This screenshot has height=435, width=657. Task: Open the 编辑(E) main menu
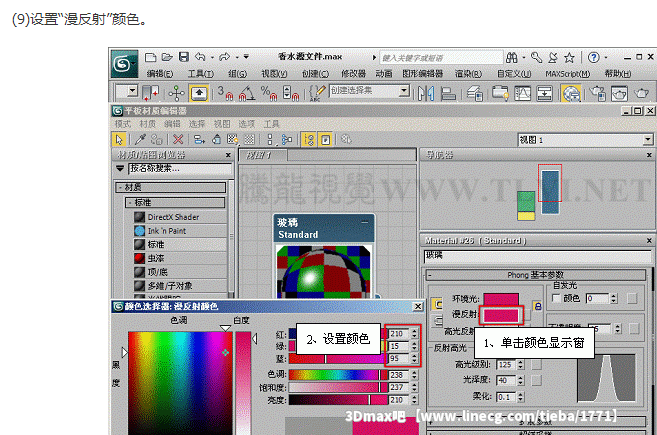[x=160, y=74]
